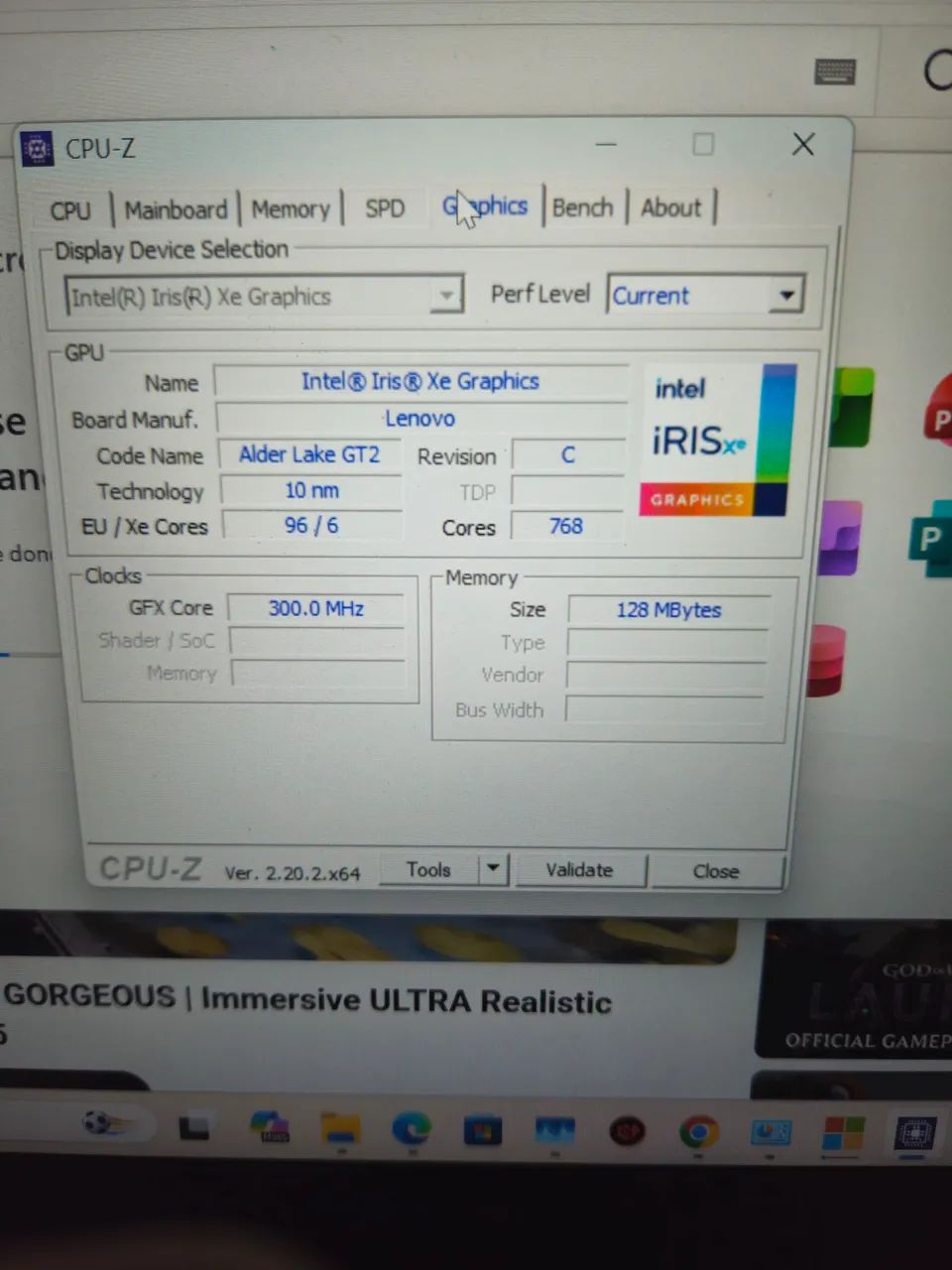The width and height of the screenshot is (952, 1270).
Task: Switch to the SPD tab
Action: click(x=385, y=208)
